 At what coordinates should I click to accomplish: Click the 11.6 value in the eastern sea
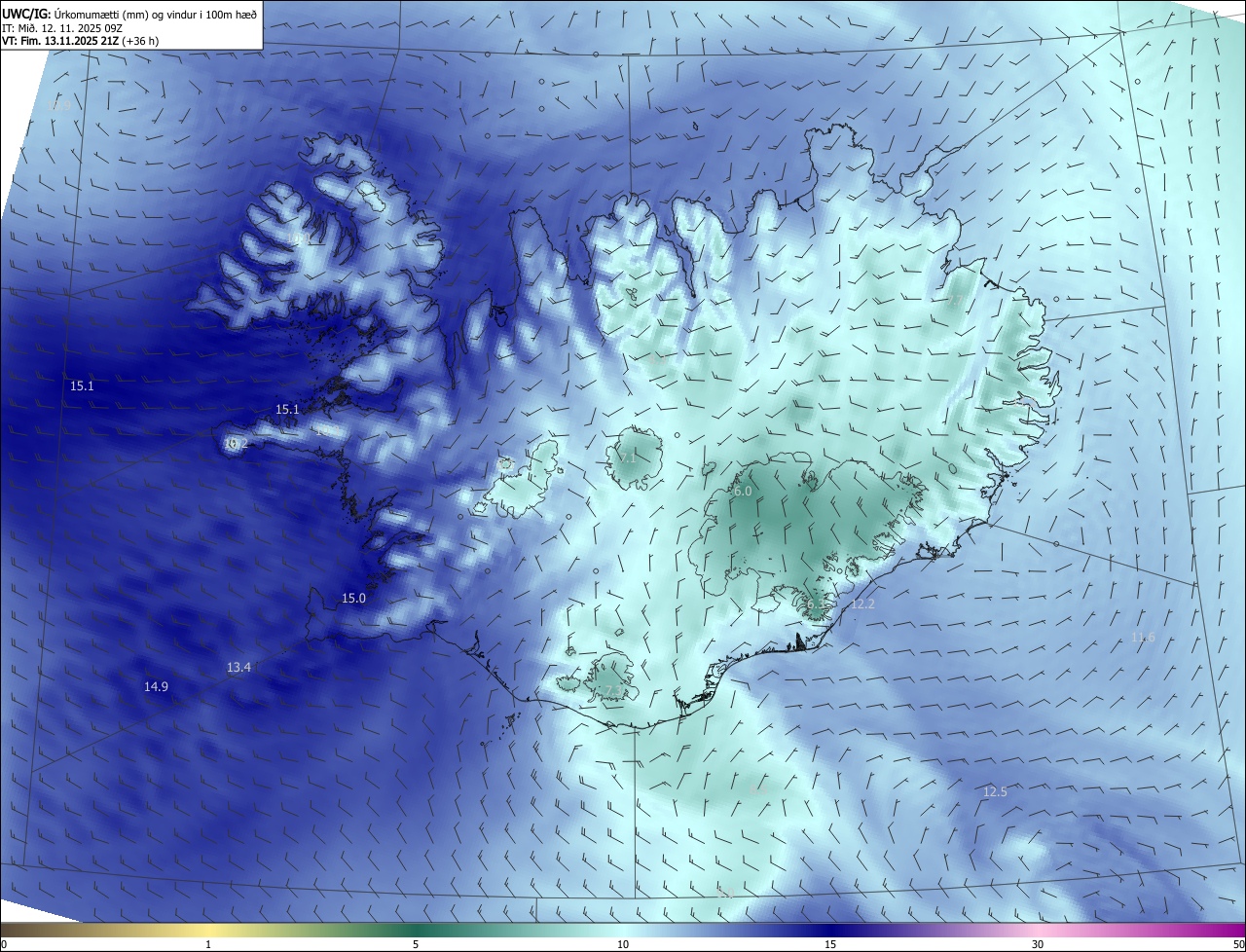tap(1143, 638)
